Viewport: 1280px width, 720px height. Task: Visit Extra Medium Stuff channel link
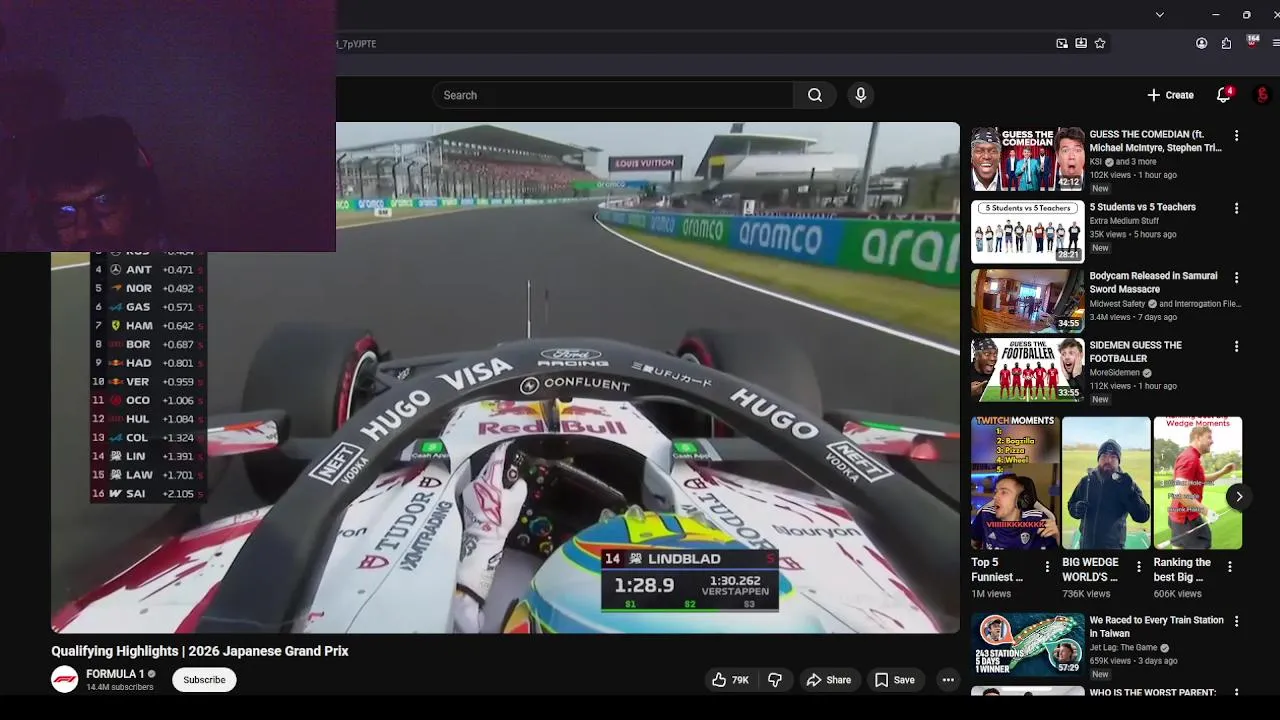1124,221
